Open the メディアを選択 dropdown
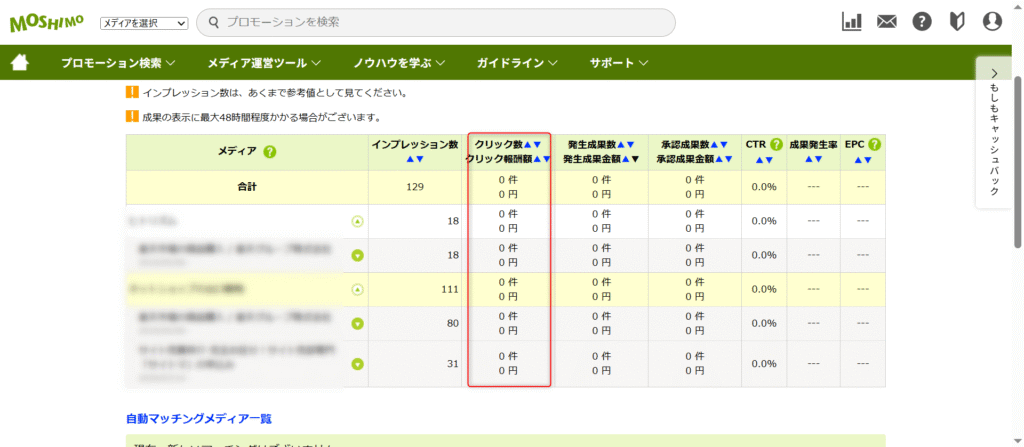The image size is (1024, 447). pos(144,23)
